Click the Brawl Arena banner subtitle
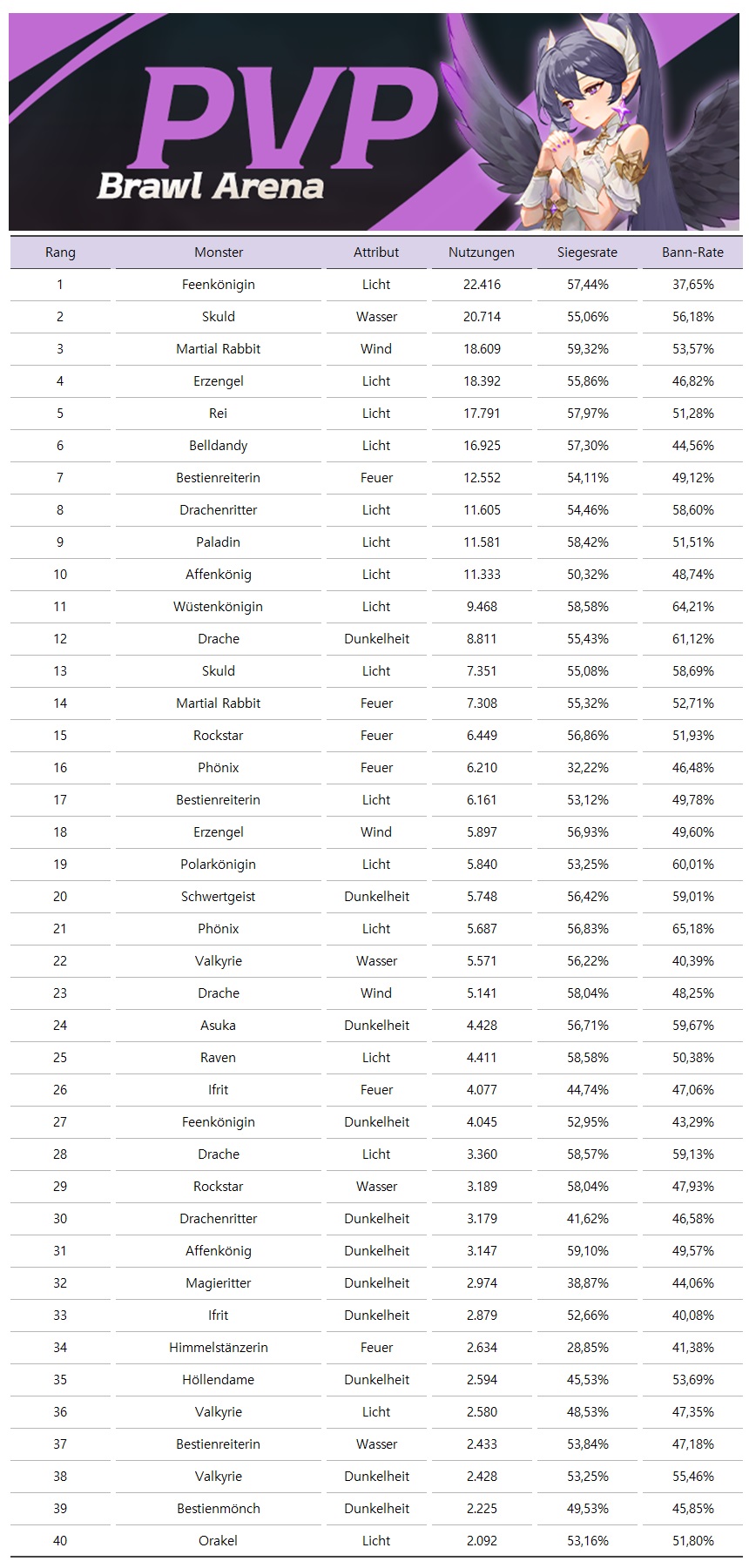 tap(211, 186)
